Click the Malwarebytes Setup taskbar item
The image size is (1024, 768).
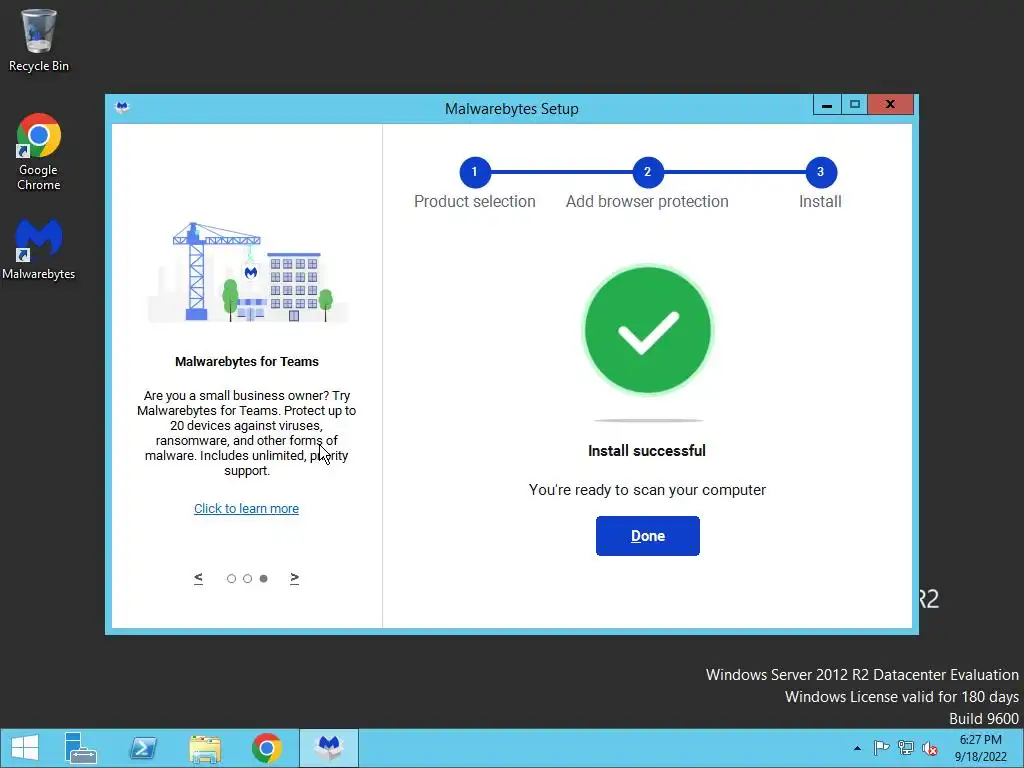(329, 748)
